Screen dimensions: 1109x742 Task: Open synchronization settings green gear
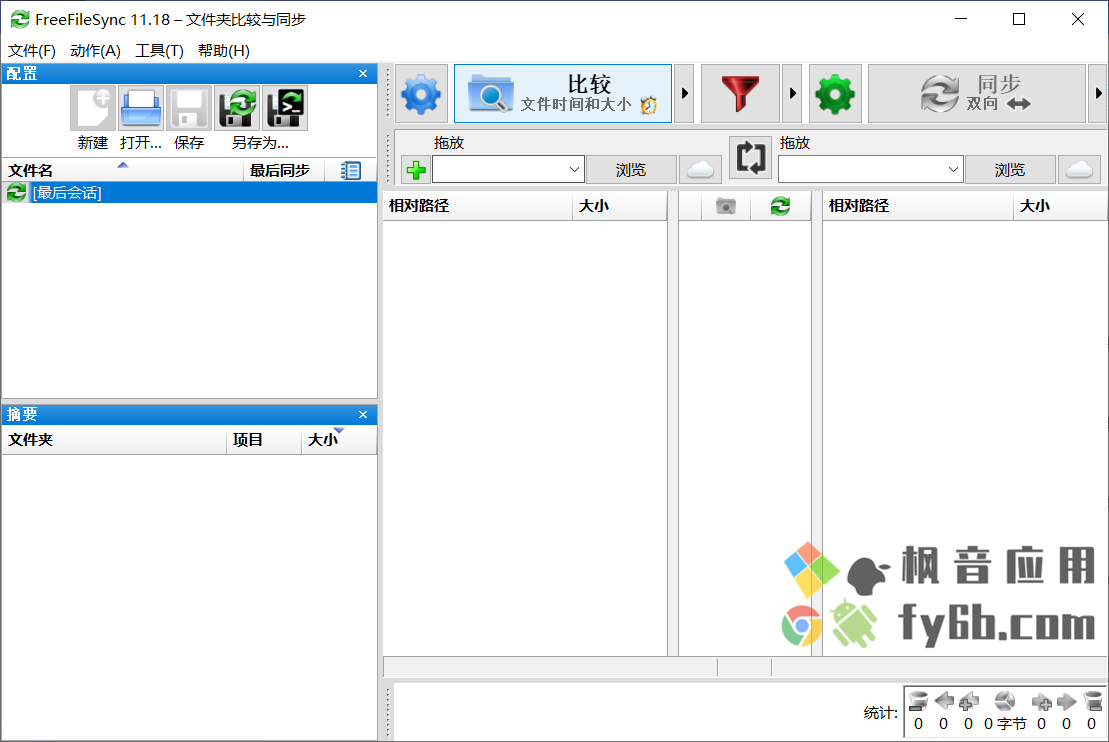[835, 93]
